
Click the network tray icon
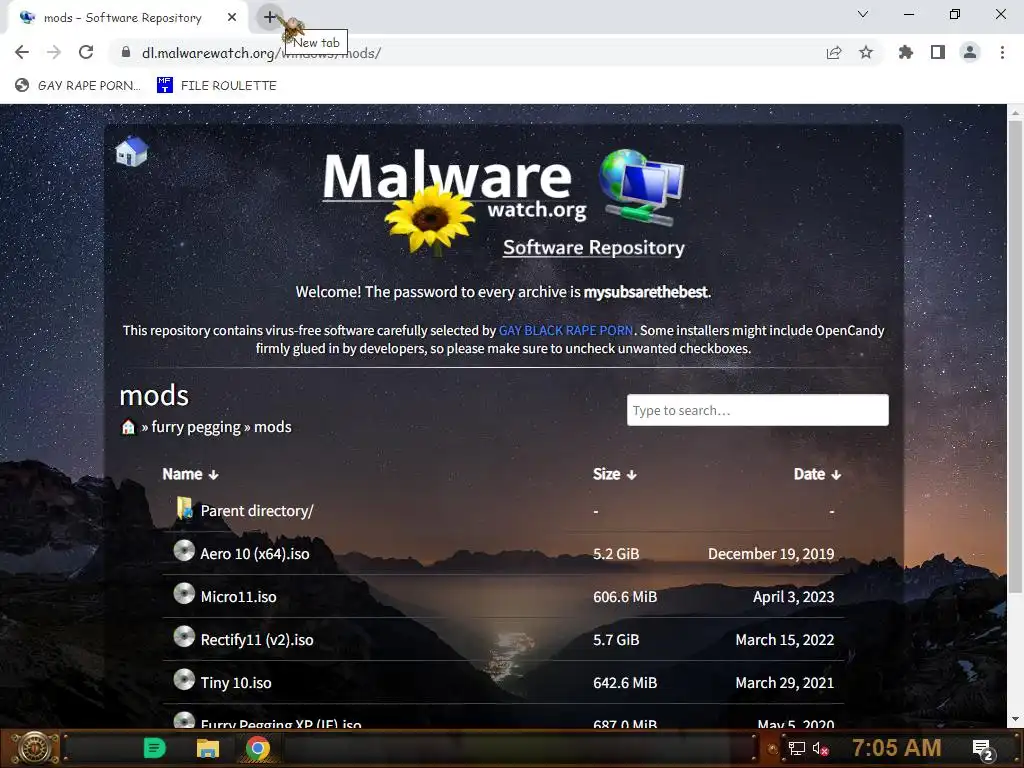pyautogui.click(x=797, y=748)
